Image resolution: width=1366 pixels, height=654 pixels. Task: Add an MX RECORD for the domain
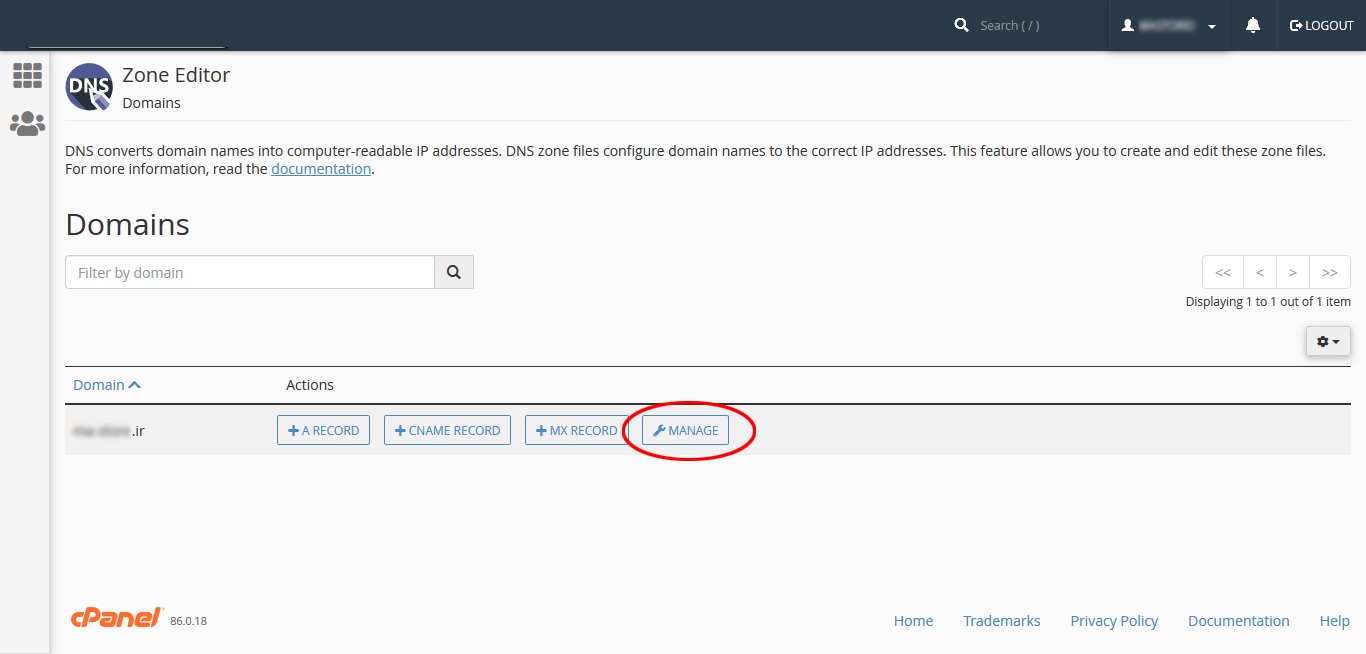click(576, 430)
